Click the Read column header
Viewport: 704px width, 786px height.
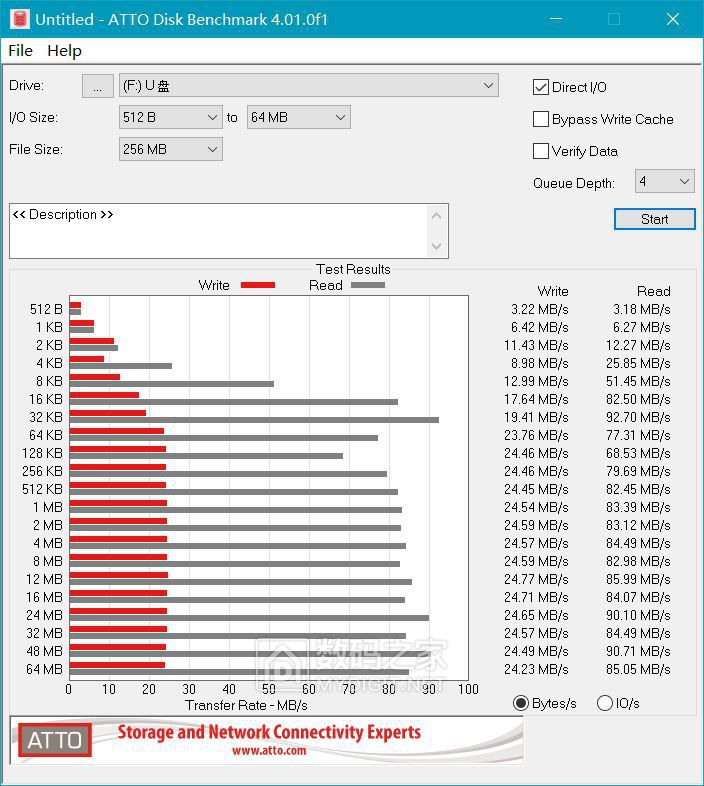(654, 291)
